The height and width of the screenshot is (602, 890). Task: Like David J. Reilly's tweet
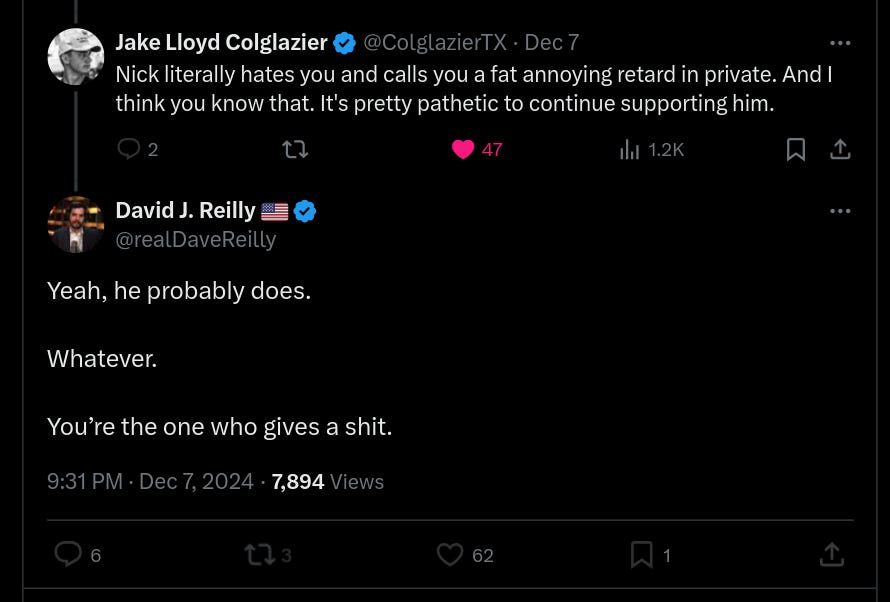click(451, 554)
